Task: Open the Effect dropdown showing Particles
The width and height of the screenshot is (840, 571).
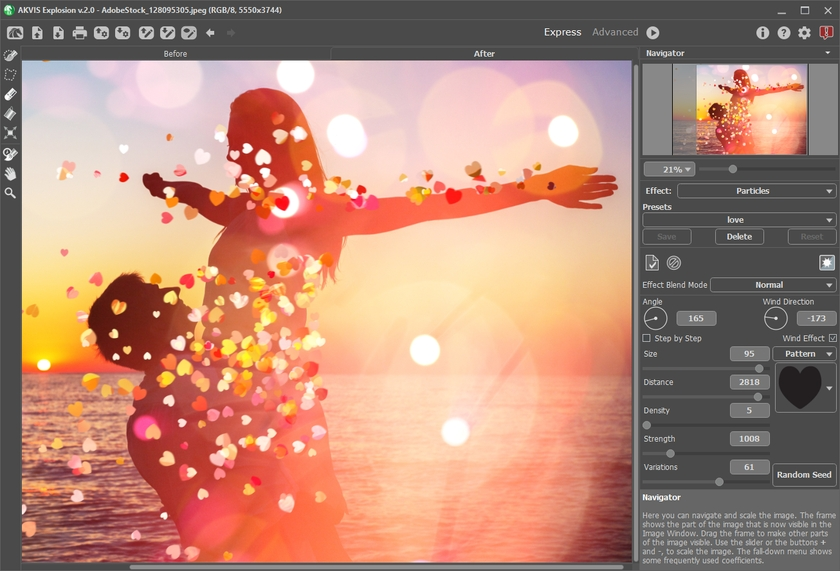Action: (x=756, y=191)
